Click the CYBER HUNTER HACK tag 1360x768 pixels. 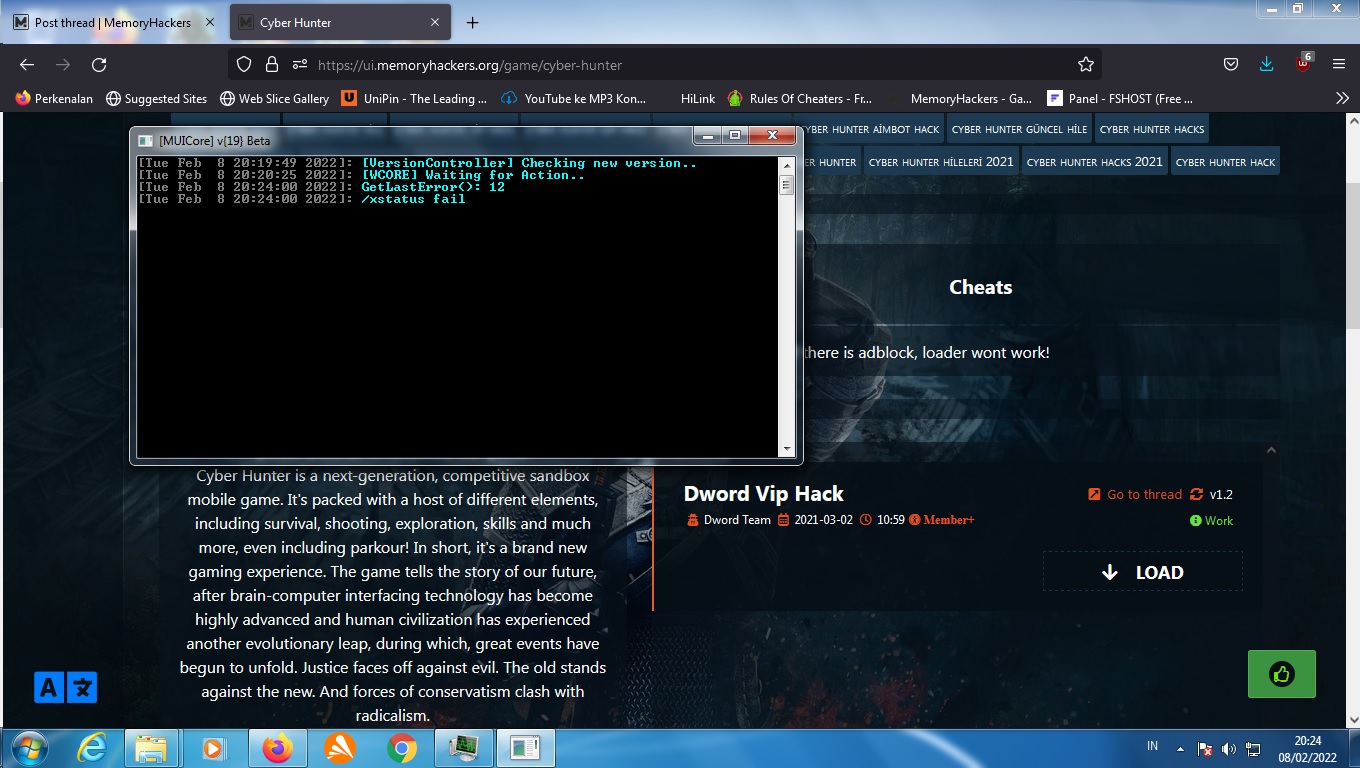coord(1225,161)
